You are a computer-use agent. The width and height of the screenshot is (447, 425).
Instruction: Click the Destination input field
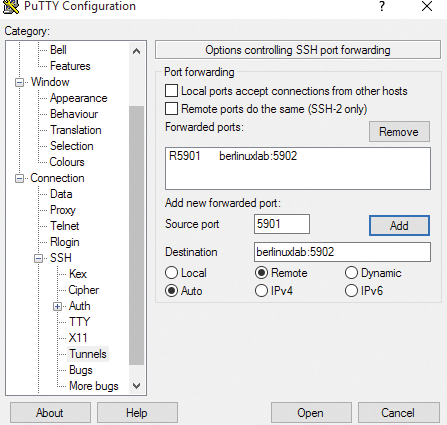[x=342, y=252]
